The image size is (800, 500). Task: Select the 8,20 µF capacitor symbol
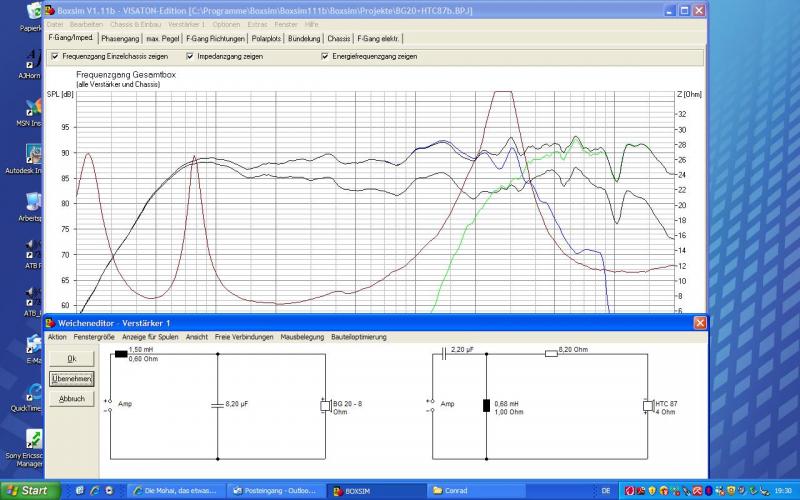(217, 405)
